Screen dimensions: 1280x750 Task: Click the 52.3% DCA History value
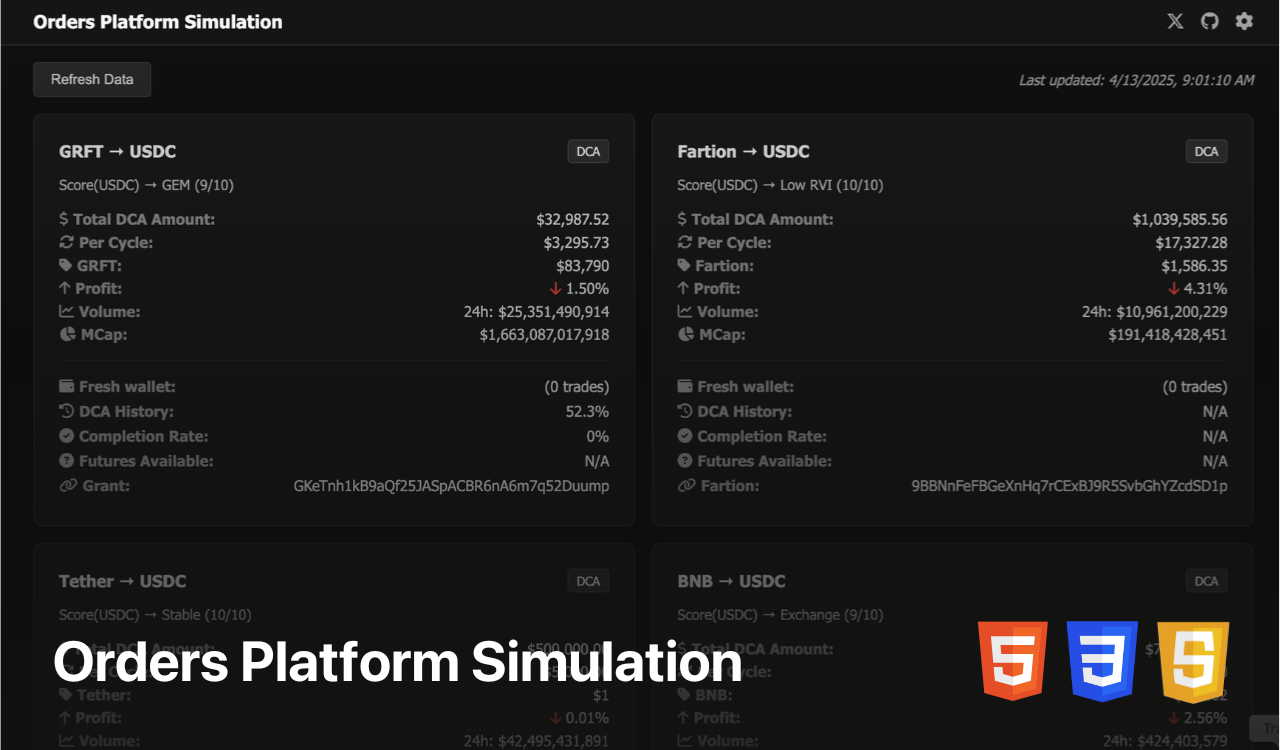(588, 411)
